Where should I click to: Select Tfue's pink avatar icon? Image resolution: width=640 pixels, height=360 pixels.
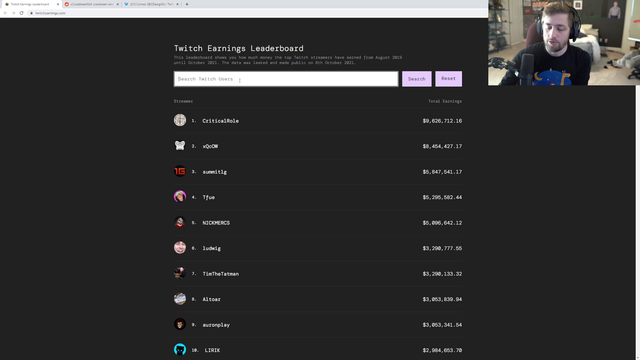180,197
